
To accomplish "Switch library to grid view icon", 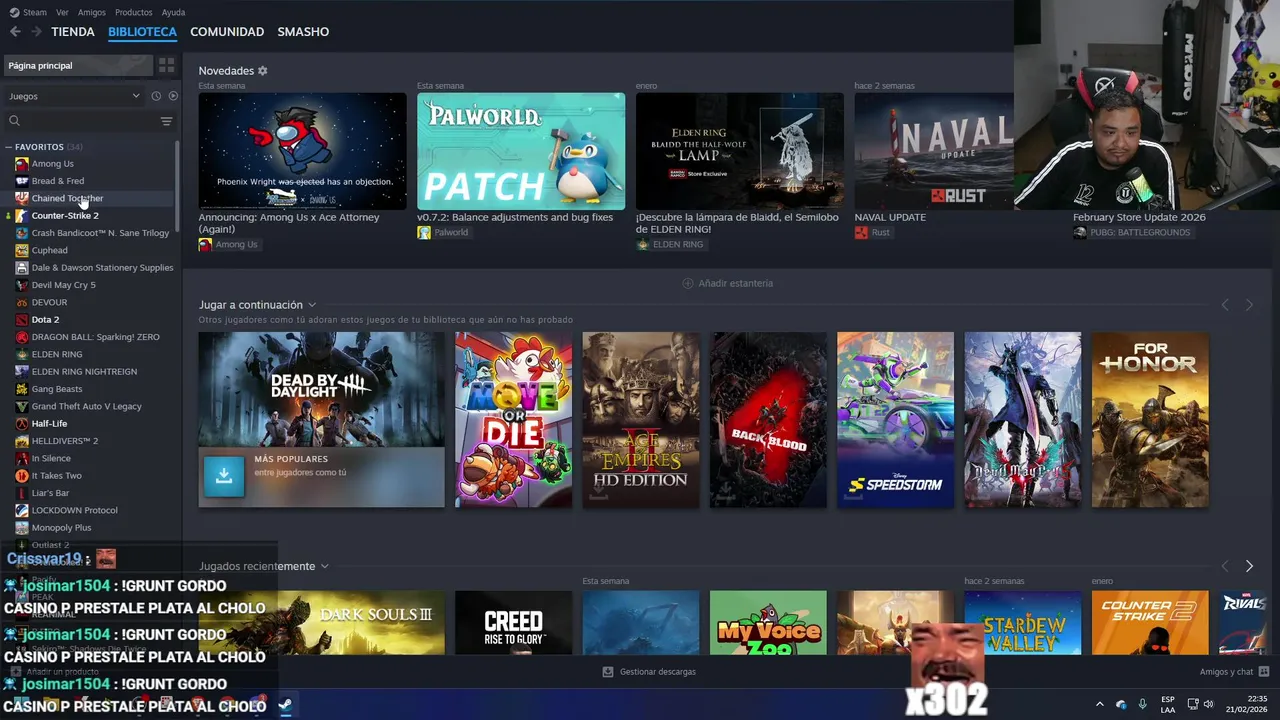I will [x=166, y=65].
